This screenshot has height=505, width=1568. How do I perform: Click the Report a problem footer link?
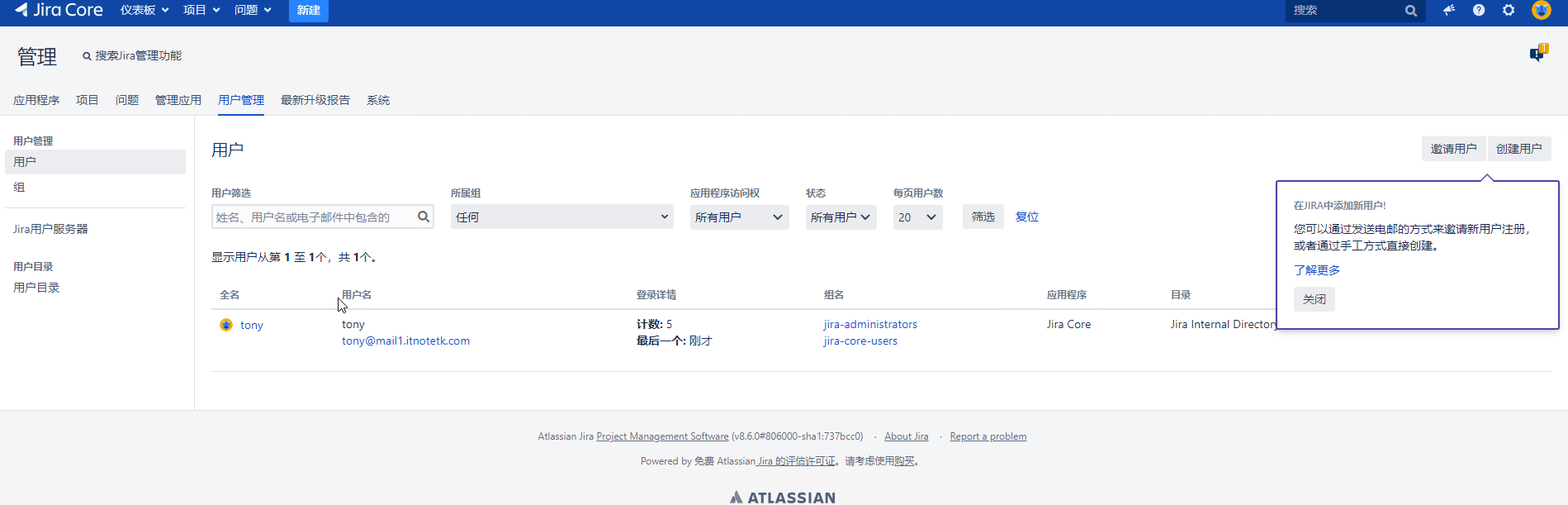[x=988, y=436]
